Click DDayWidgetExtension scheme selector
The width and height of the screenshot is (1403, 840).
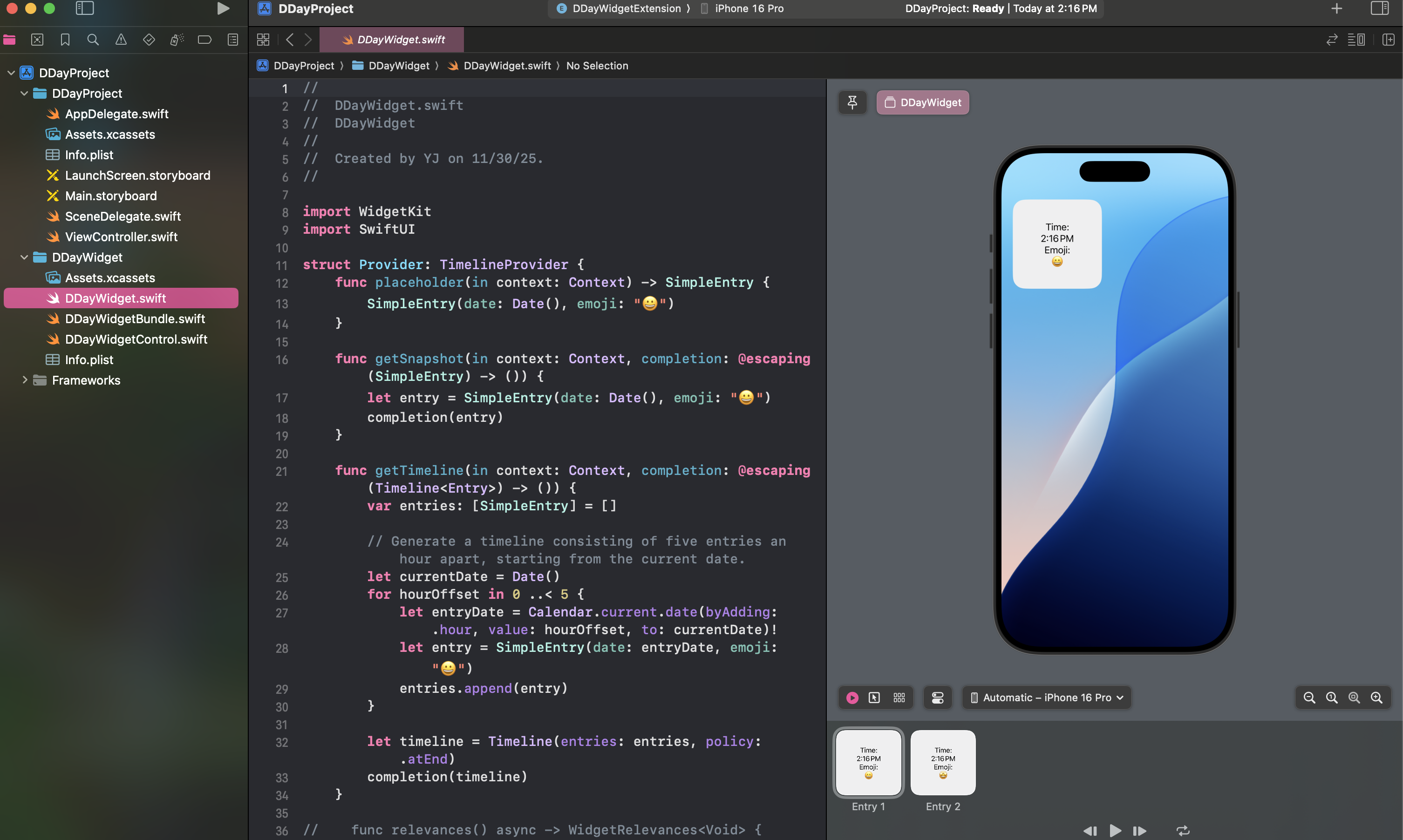point(625,8)
